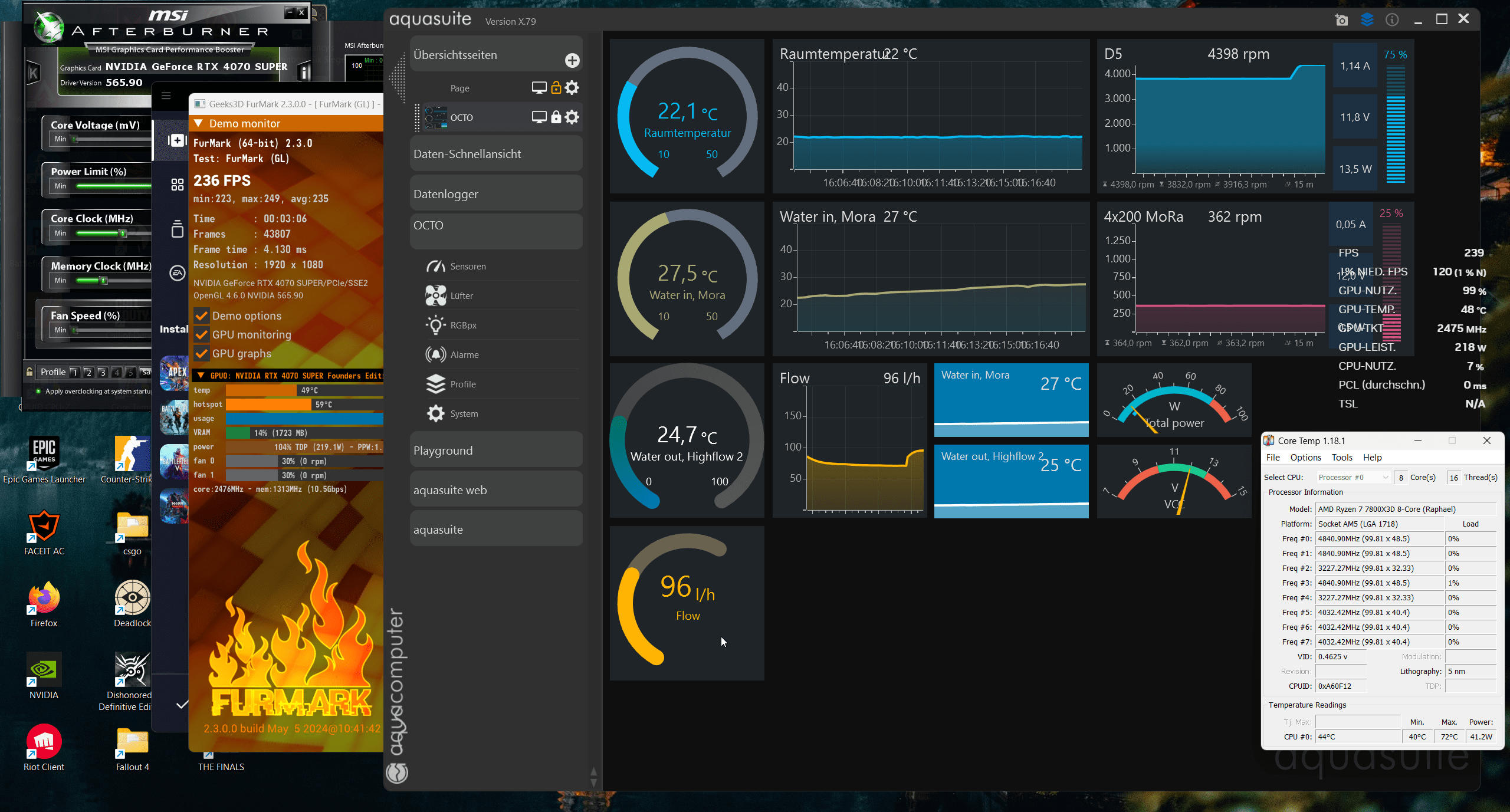Open the grid library icon in EA sidebar
Viewport: 1510px width, 812px height.
point(177,185)
